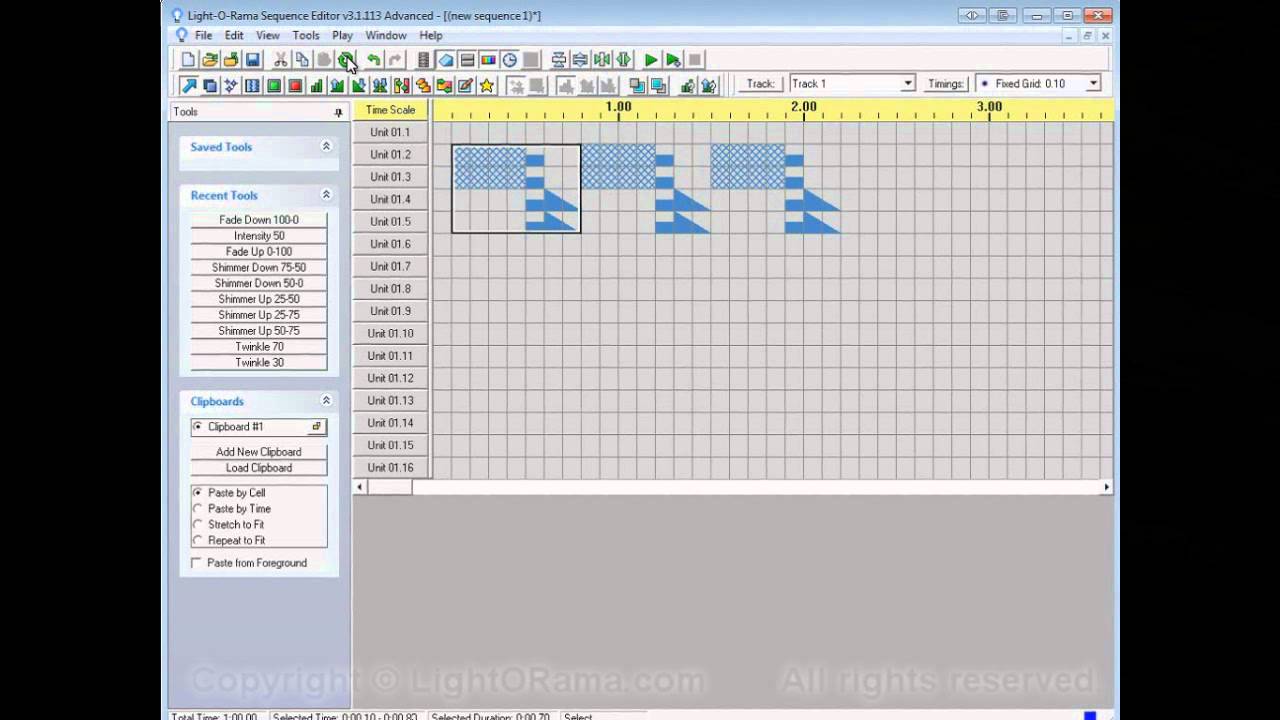Open the Timings Fixed Grid dropdown
The width and height of the screenshot is (1280, 720).
click(x=1093, y=84)
